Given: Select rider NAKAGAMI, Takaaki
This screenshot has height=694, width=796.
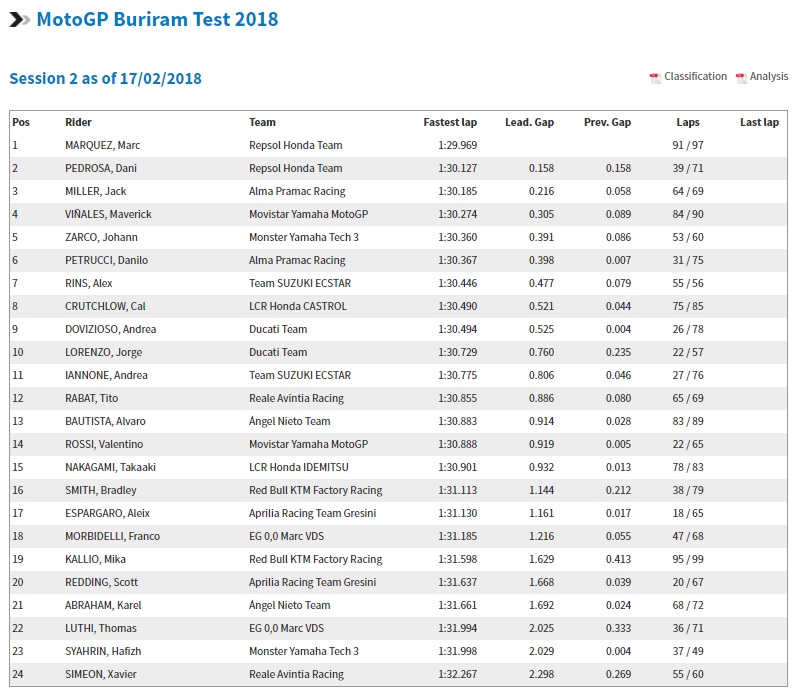Looking at the screenshot, I should (x=110, y=467).
